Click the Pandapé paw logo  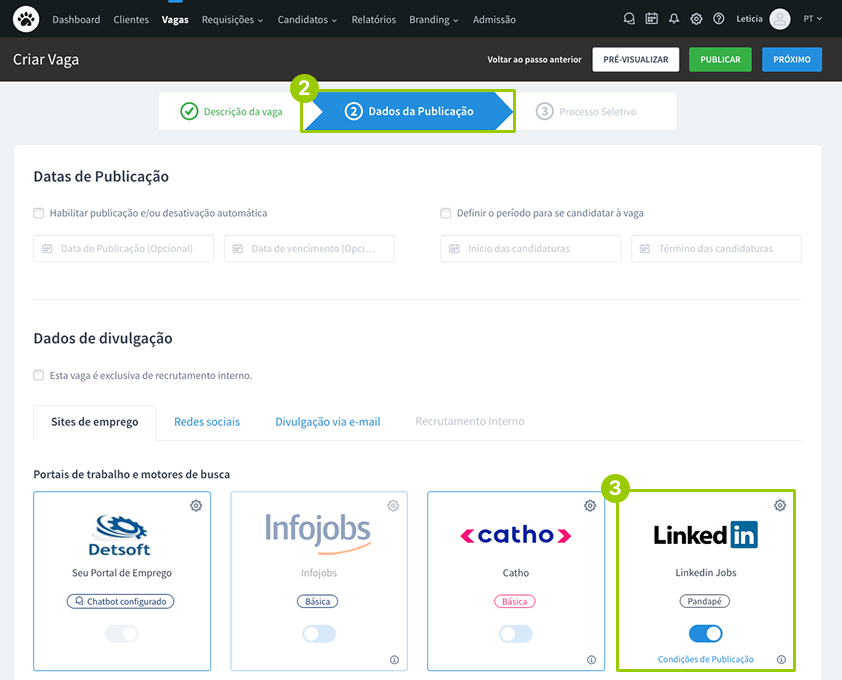coord(26,19)
